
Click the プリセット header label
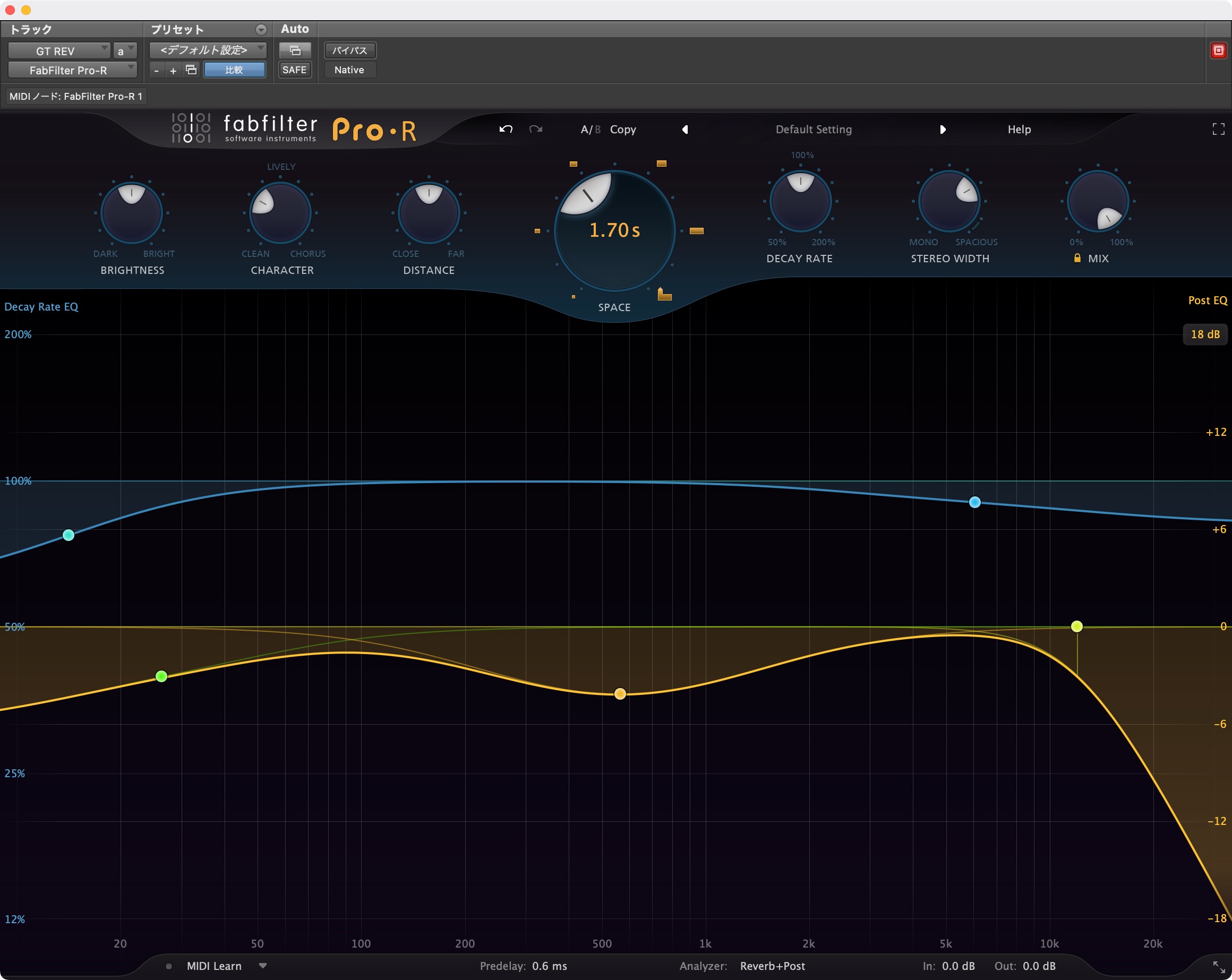click(177, 30)
